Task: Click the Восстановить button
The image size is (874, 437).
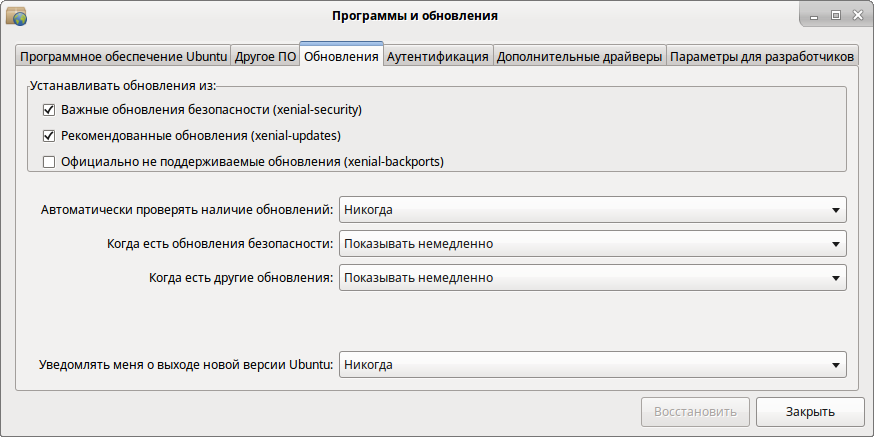Action: click(x=695, y=412)
